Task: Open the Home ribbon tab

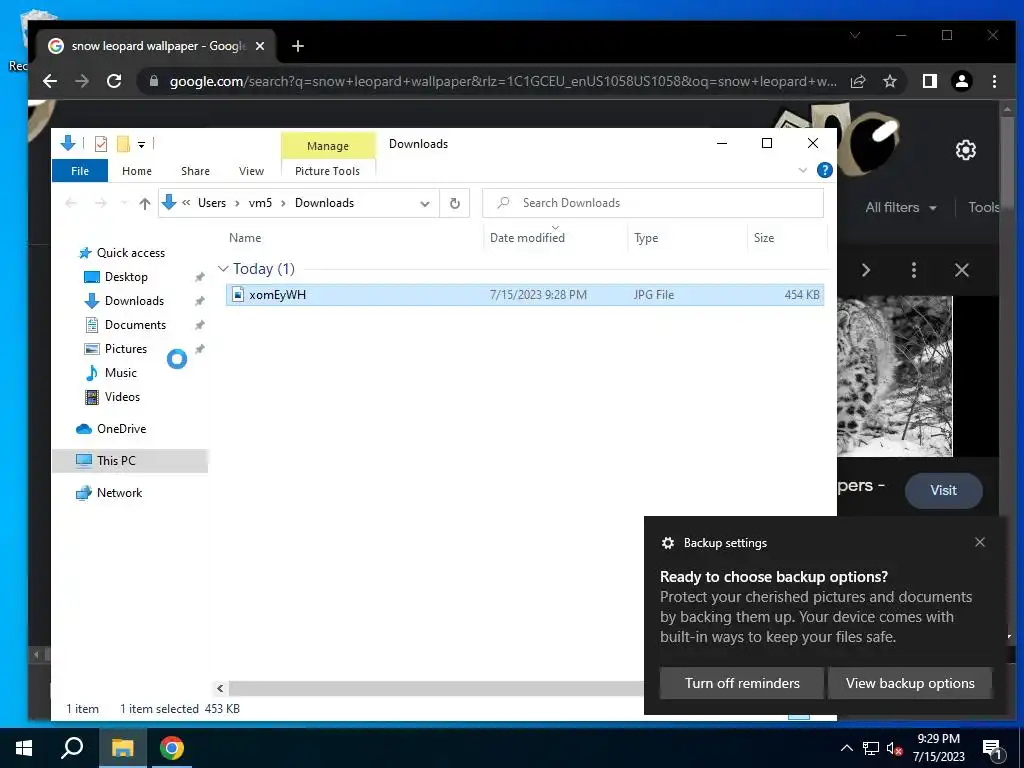Action: coord(136,171)
